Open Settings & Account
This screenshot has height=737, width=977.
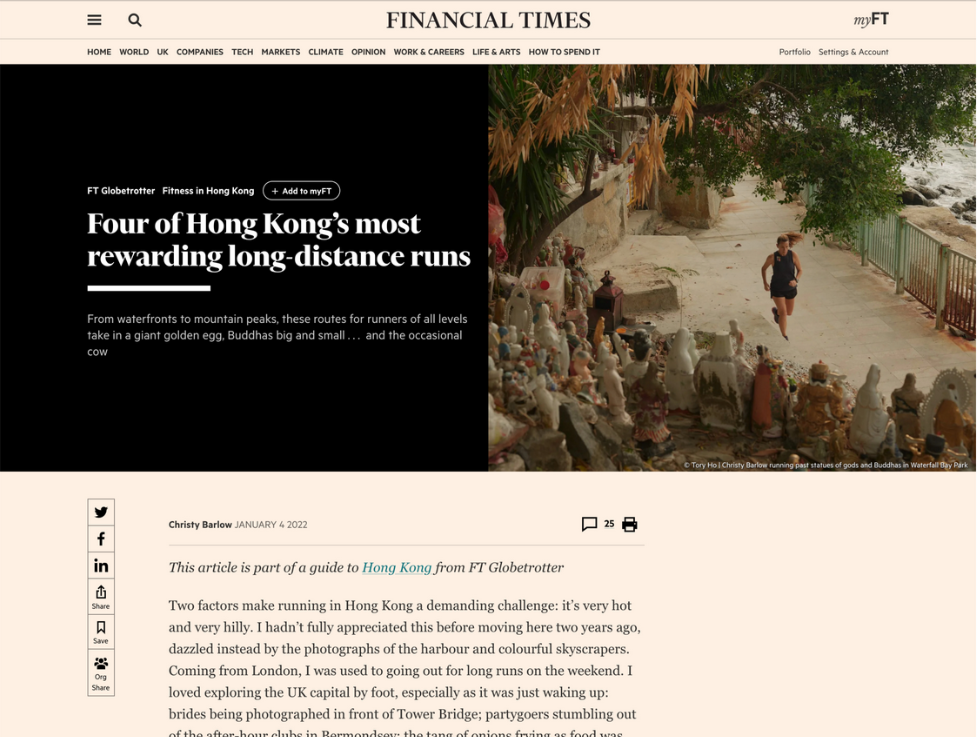[x=853, y=52]
